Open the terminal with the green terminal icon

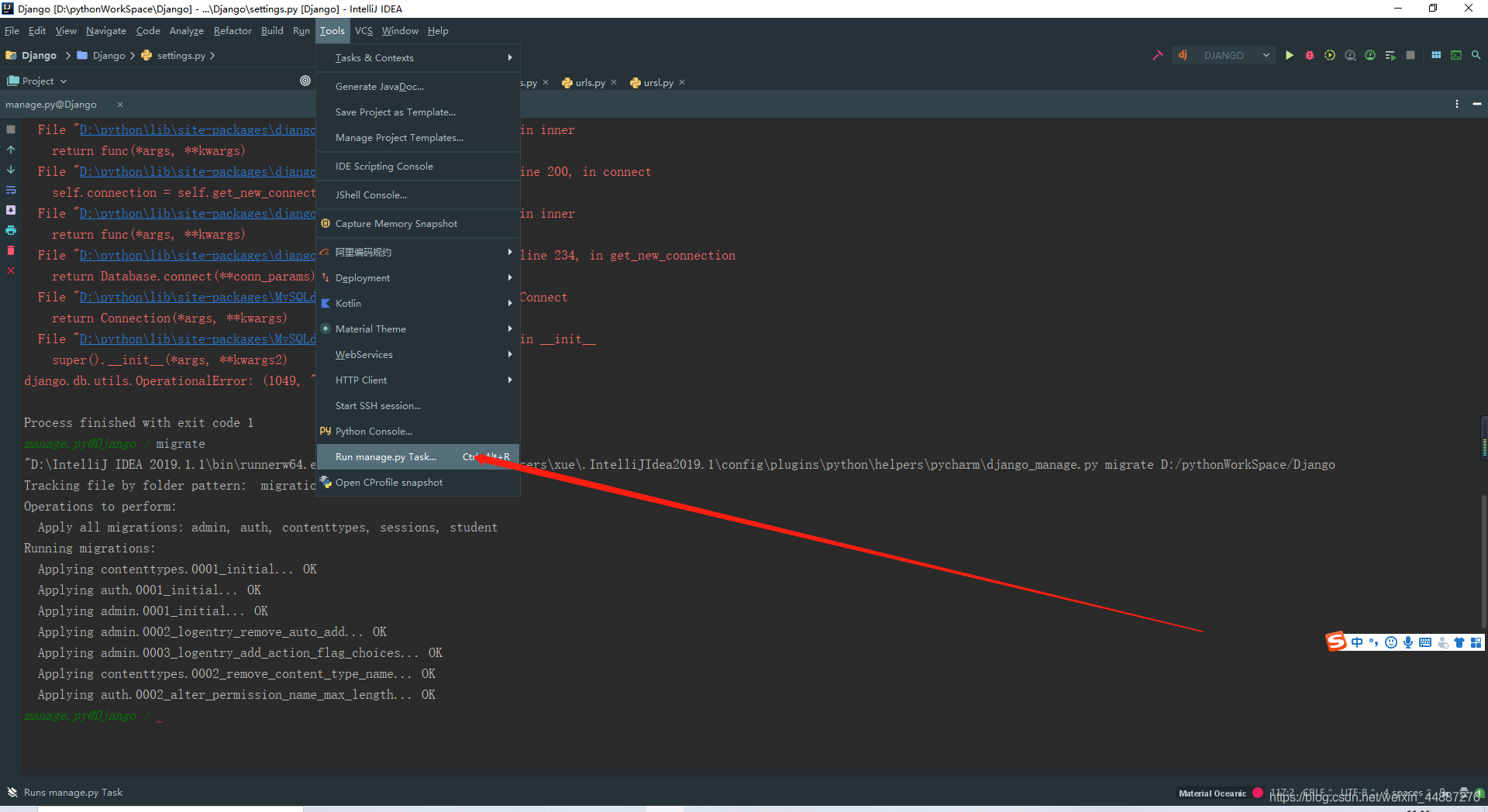point(1457,55)
